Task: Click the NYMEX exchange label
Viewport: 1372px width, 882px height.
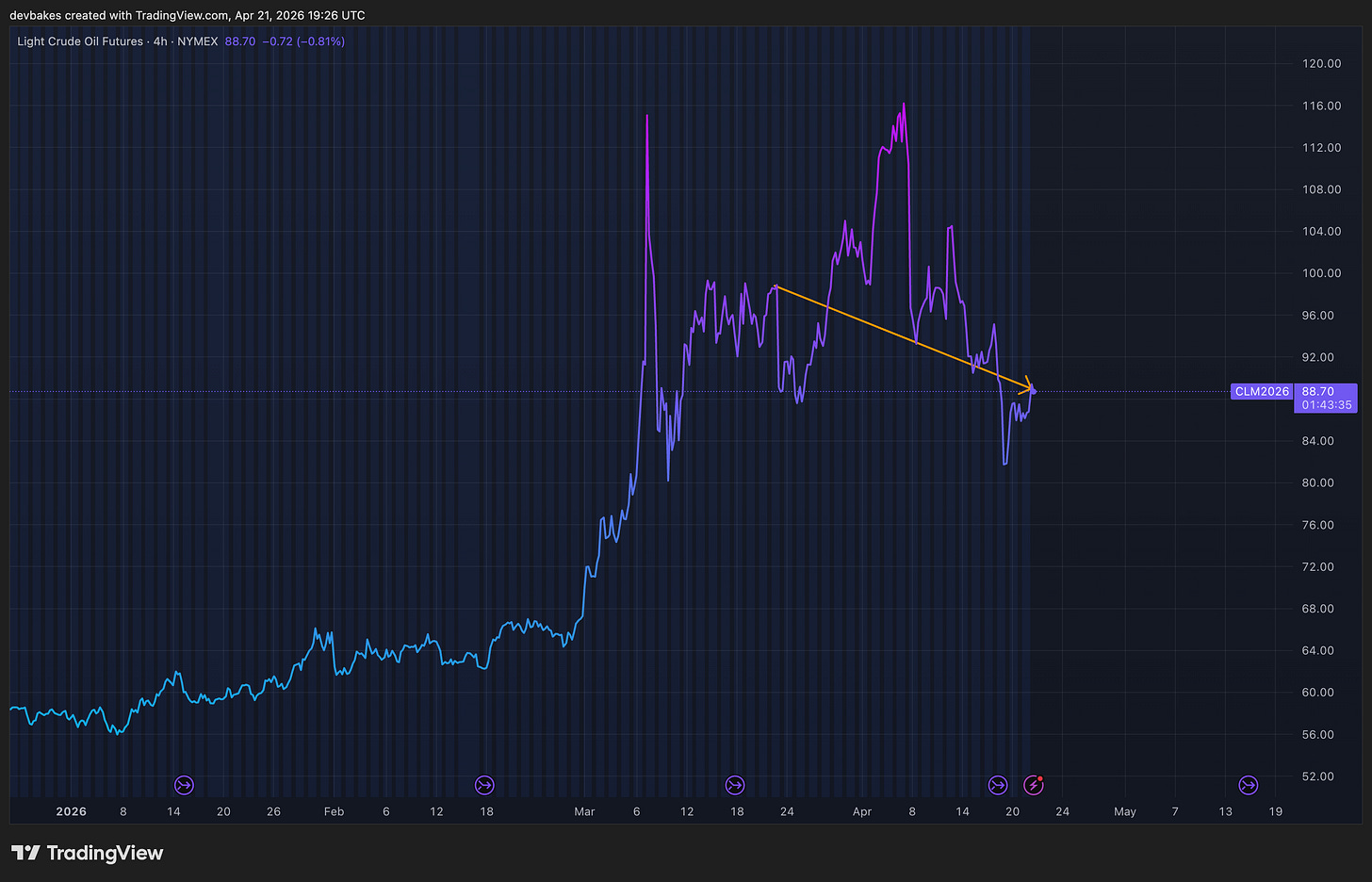Action: click(x=198, y=41)
